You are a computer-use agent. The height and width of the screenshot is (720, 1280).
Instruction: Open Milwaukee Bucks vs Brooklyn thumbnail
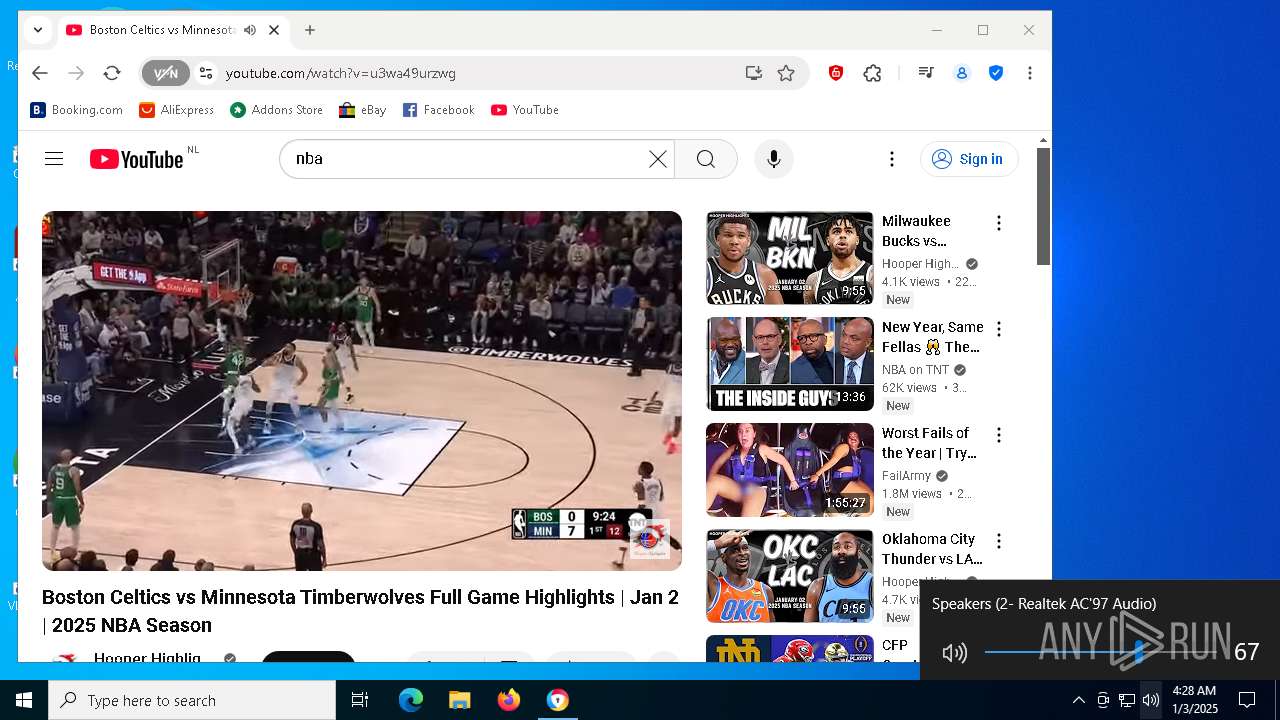coord(790,258)
